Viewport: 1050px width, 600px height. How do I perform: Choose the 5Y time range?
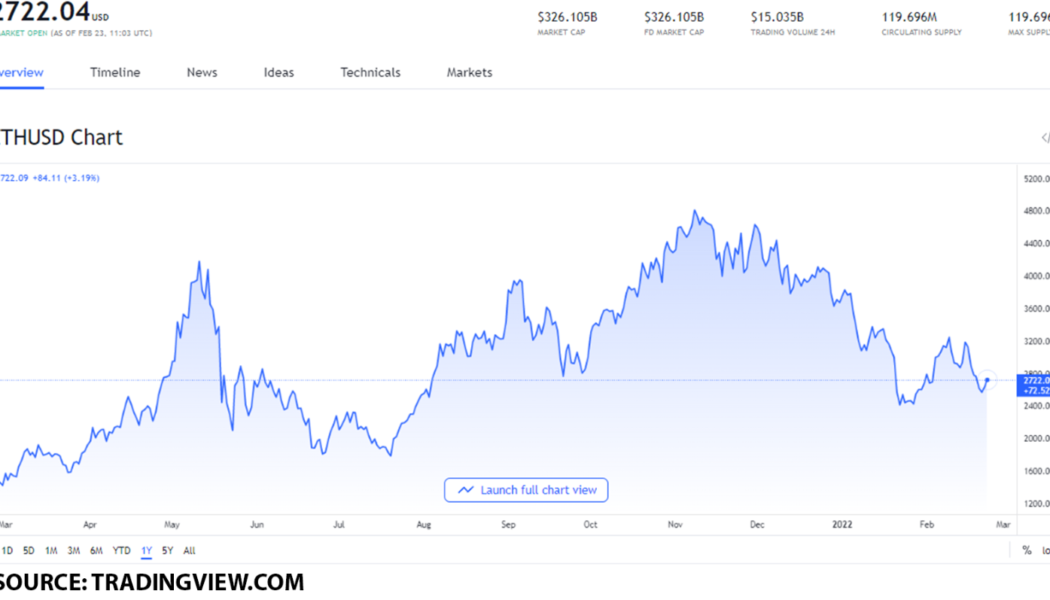coord(168,551)
